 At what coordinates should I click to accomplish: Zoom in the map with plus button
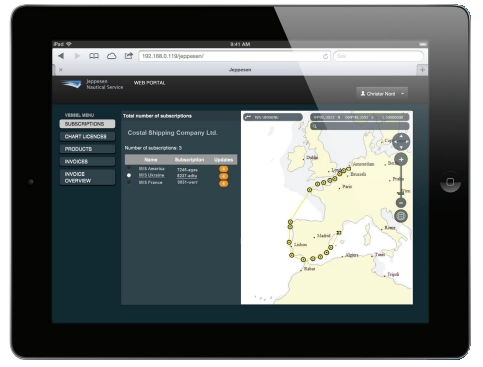click(x=401, y=160)
